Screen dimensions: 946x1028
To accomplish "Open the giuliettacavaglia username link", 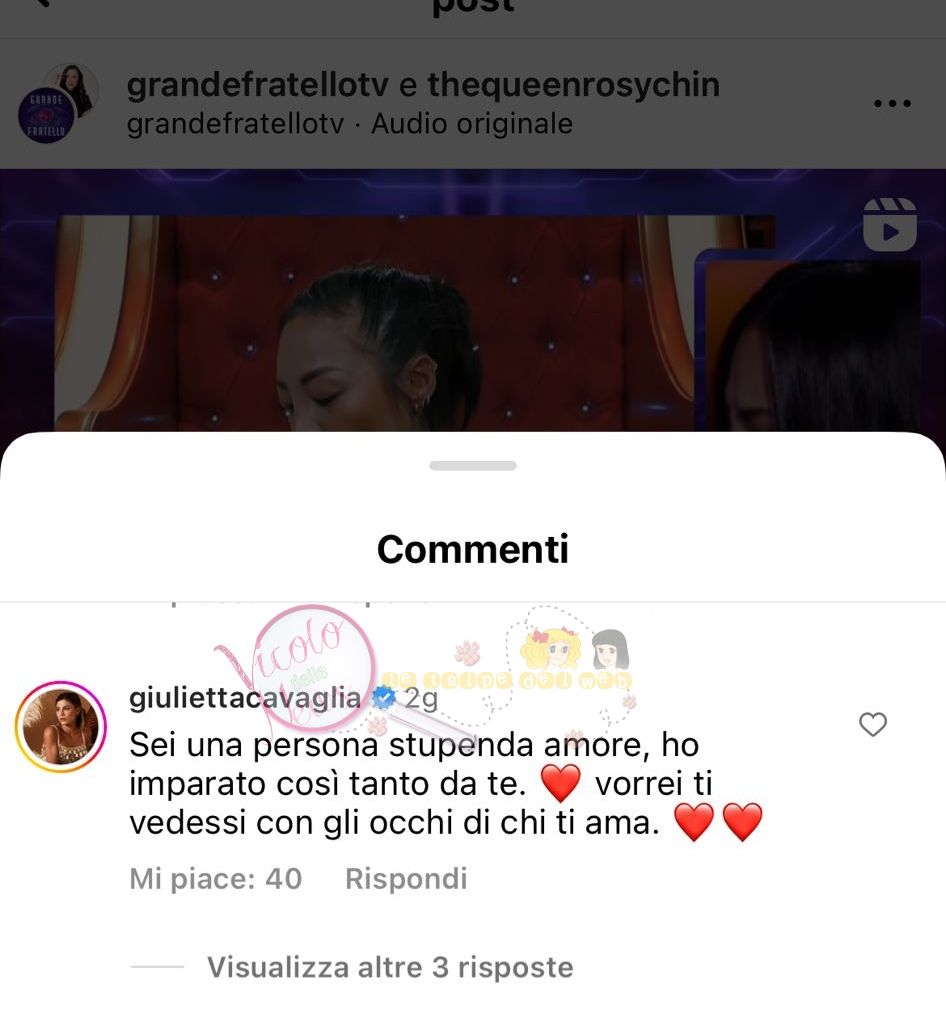I will [245, 698].
